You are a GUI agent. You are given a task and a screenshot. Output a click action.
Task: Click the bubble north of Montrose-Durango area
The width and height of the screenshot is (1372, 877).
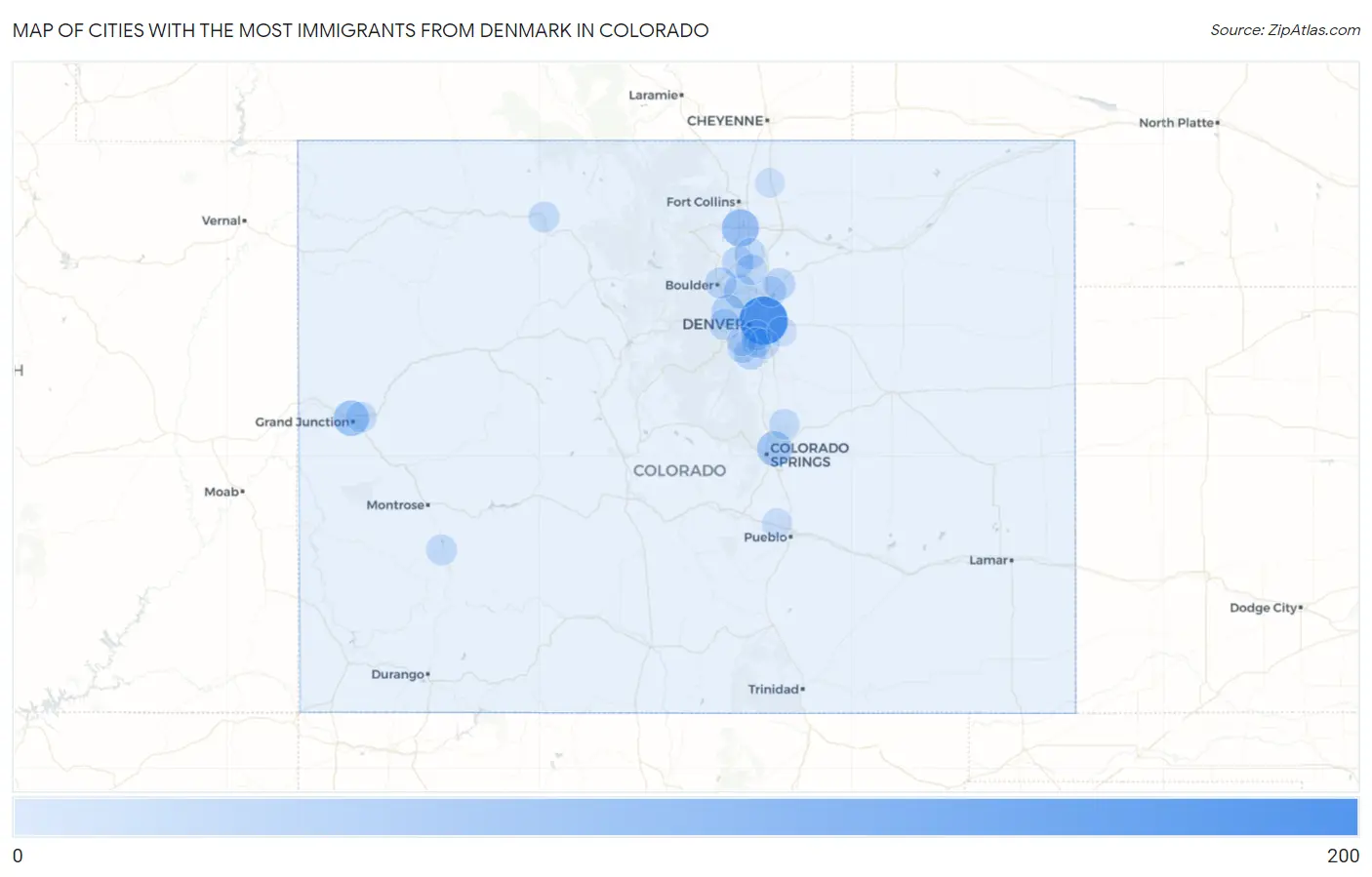(441, 549)
